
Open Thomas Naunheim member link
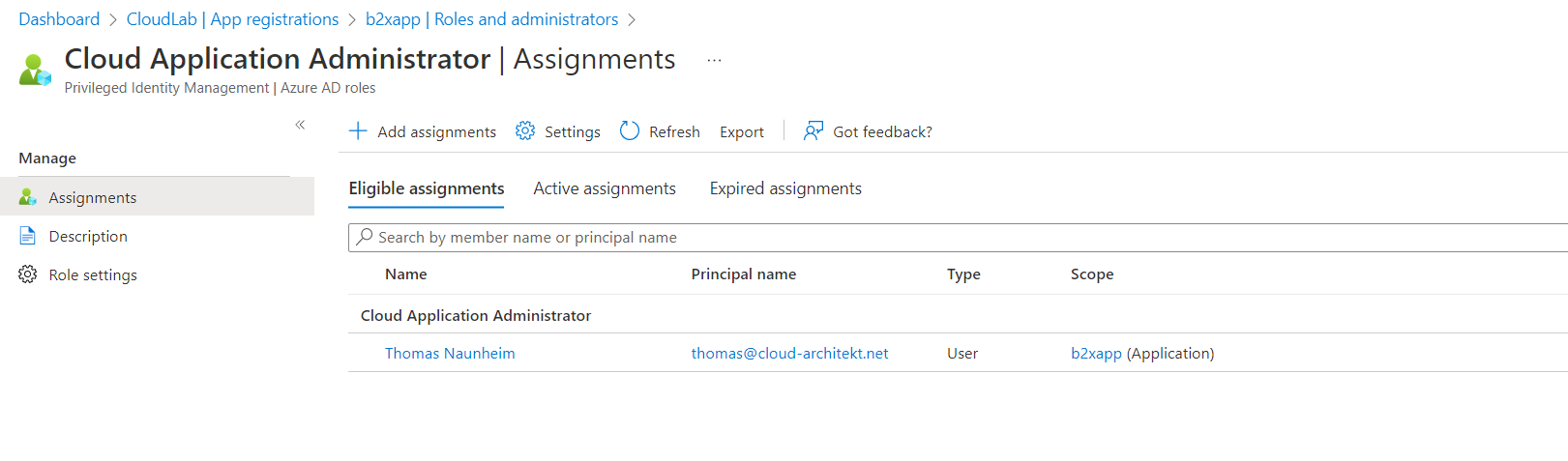[450, 353]
